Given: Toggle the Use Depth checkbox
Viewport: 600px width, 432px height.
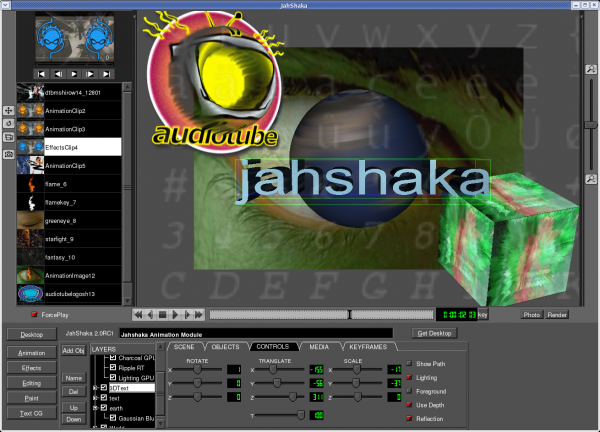Looking at the screenshot, I should click(409, 405).
